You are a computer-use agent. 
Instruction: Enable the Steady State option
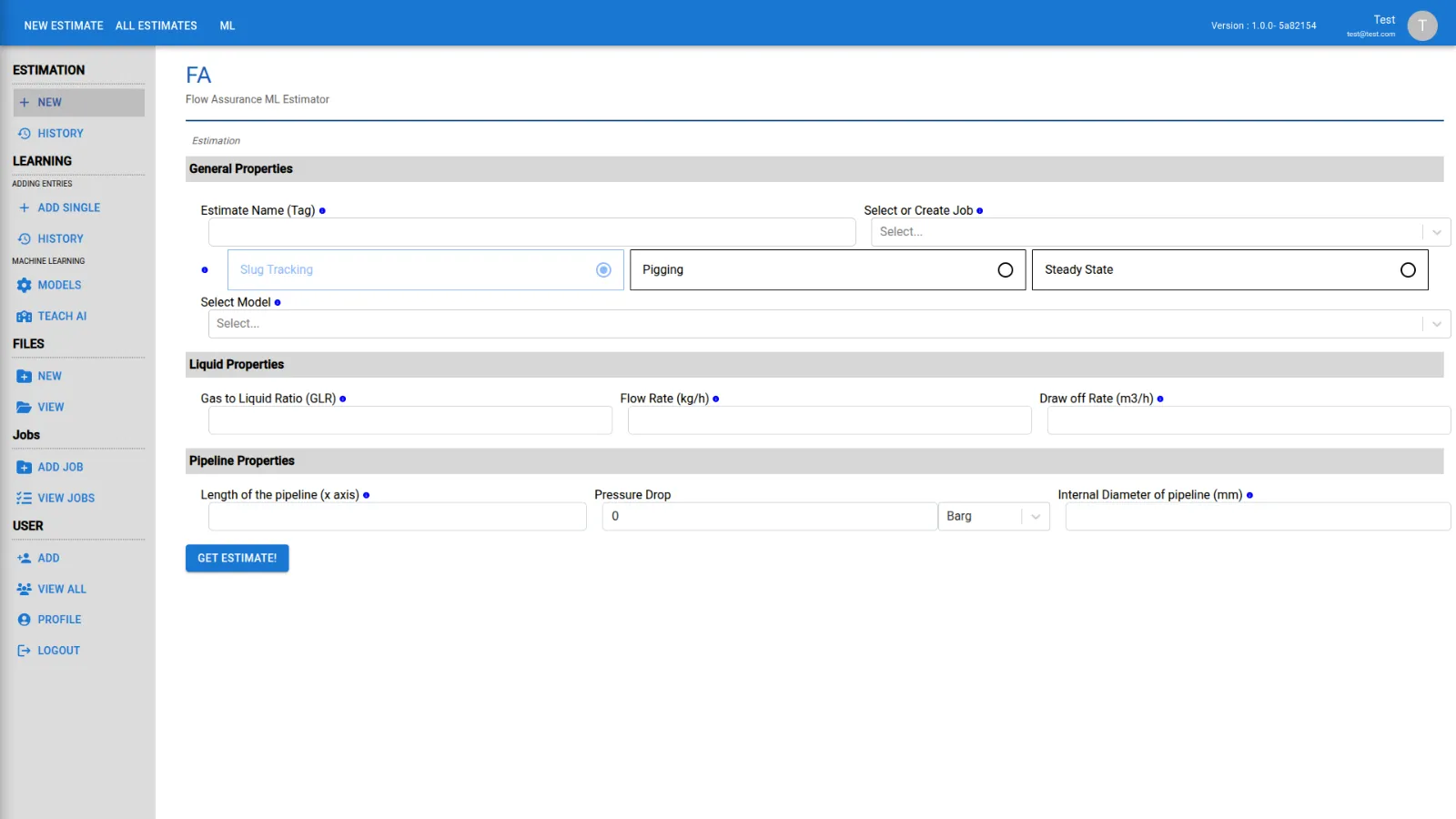coord(1408,269)
